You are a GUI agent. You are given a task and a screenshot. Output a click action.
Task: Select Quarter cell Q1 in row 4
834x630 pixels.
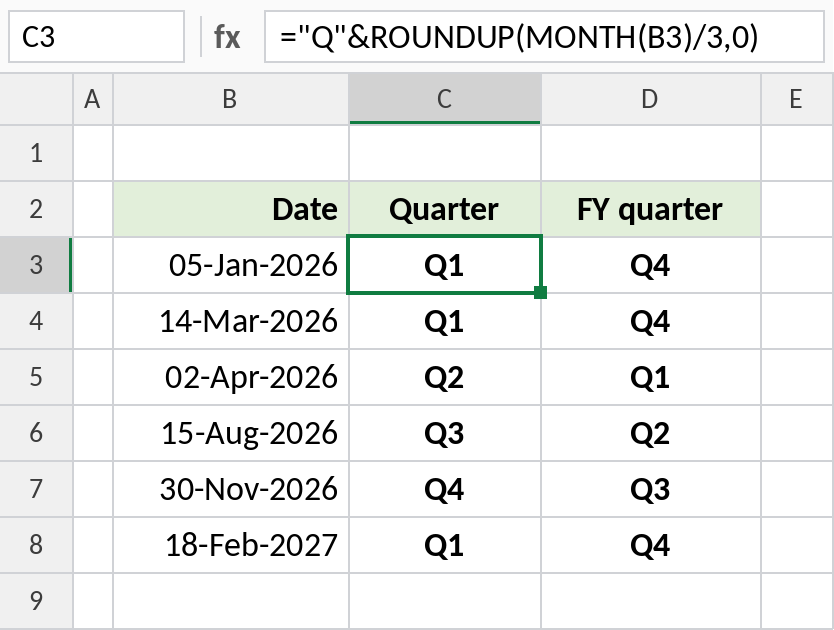click(x=445, y=321)
